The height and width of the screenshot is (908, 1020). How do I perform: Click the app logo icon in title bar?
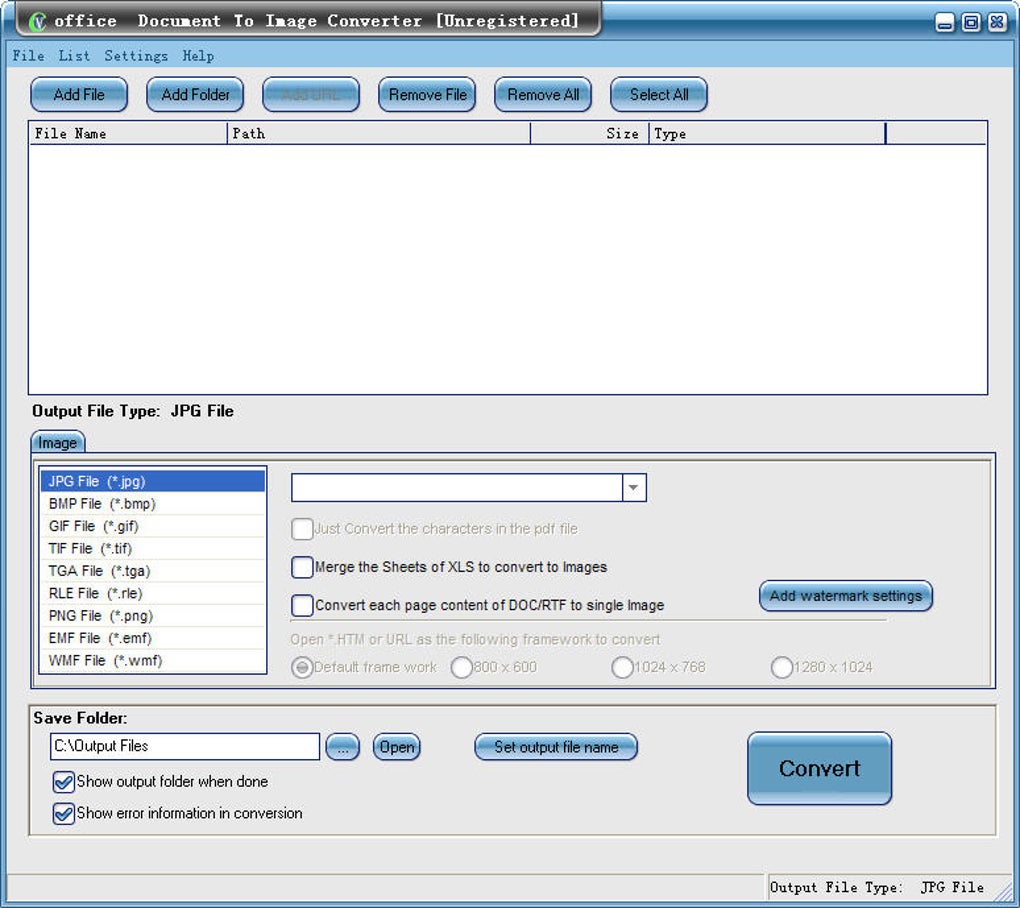[x=37, y=21]
